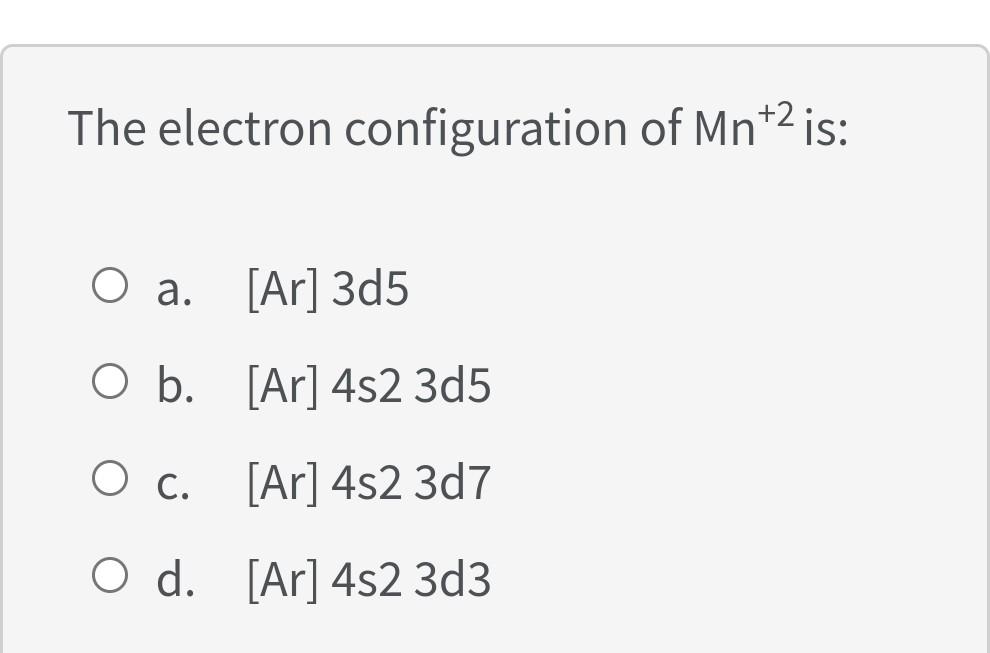Click the option letter c label
The height and width of the screenshot is (653, 990).
click(x=172, y=482)
